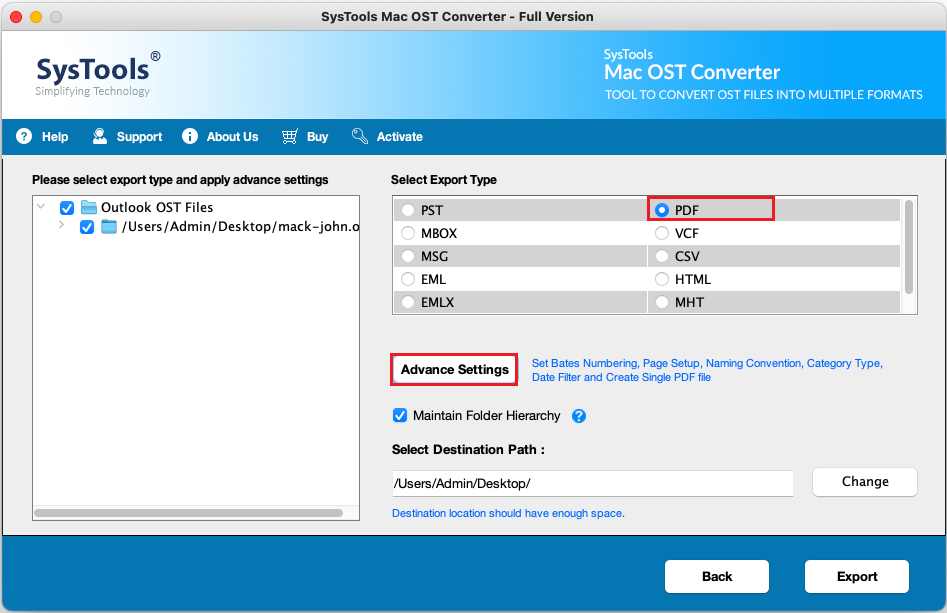Click the mack-john file folder icon
The height and width of the screenshot is (613, 947).
pos(109,226)
